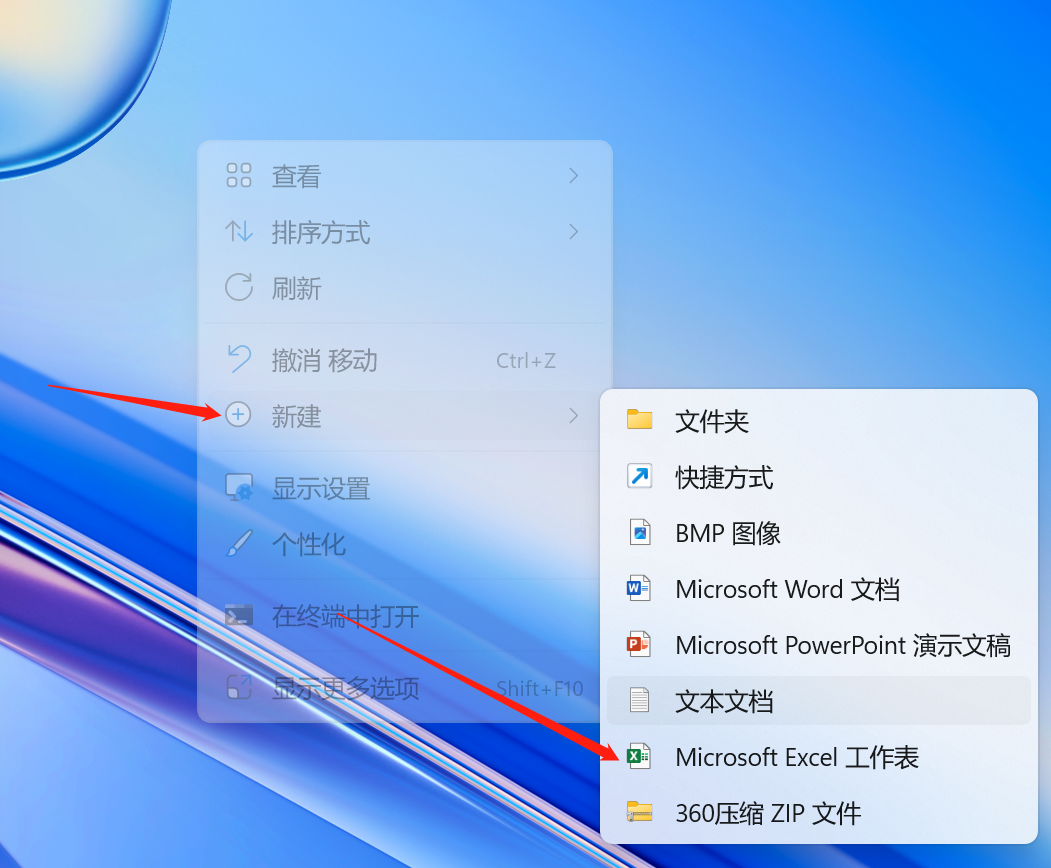Click the folder icon in the submenu

pos(639,420)
